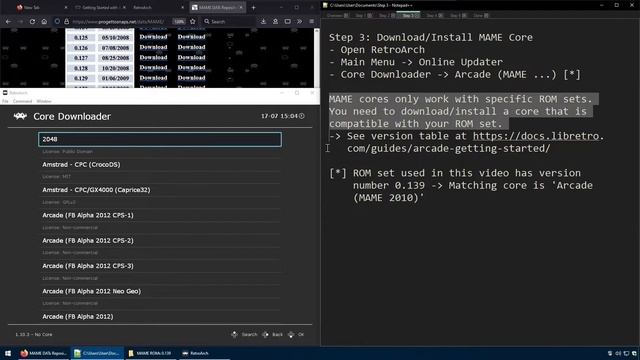
Task: Switch to Firefox MAME DATs taskbar button
Action: point(43,353)
